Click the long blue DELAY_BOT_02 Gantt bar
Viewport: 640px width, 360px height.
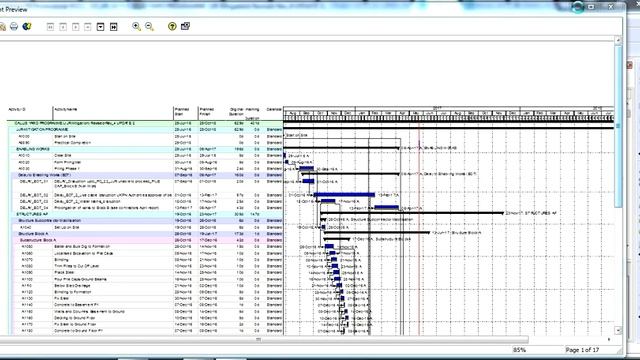[344, 195]
